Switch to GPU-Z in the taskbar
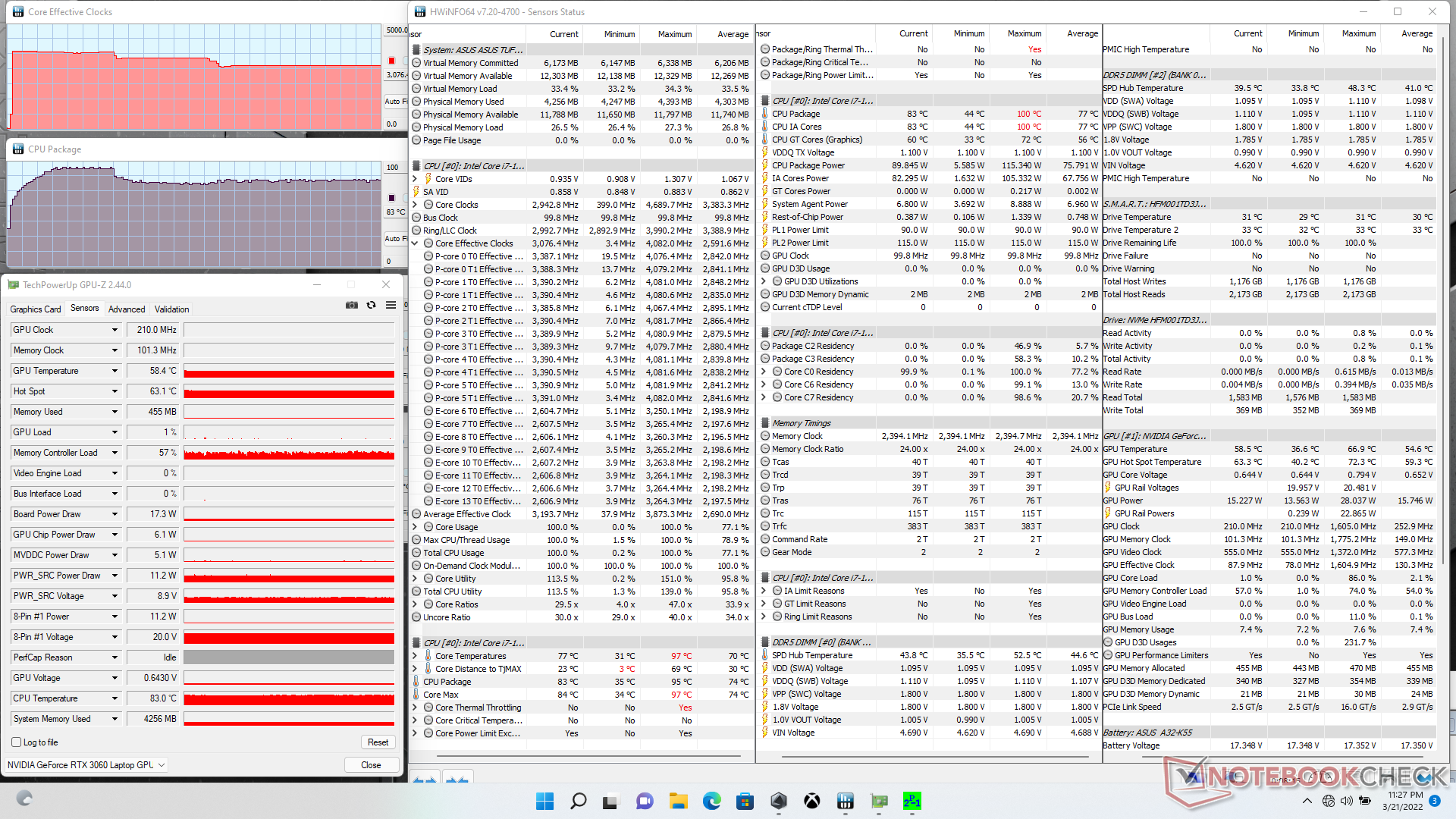 pos(879,801)
